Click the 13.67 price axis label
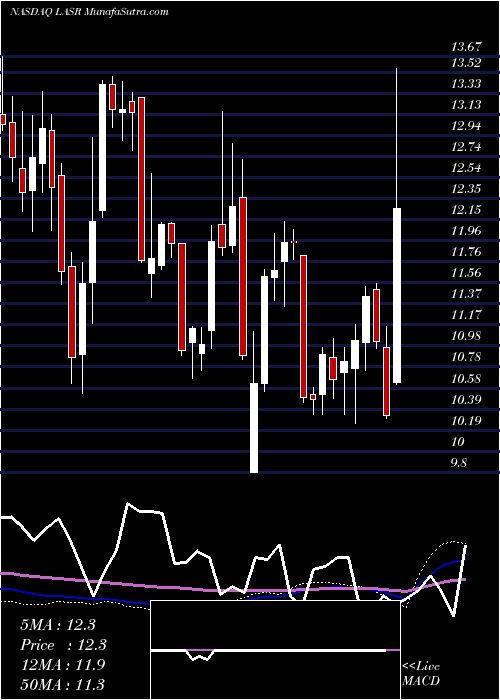Screen dimensions: 500x700 pyautogui.click(x=467, y=46)
